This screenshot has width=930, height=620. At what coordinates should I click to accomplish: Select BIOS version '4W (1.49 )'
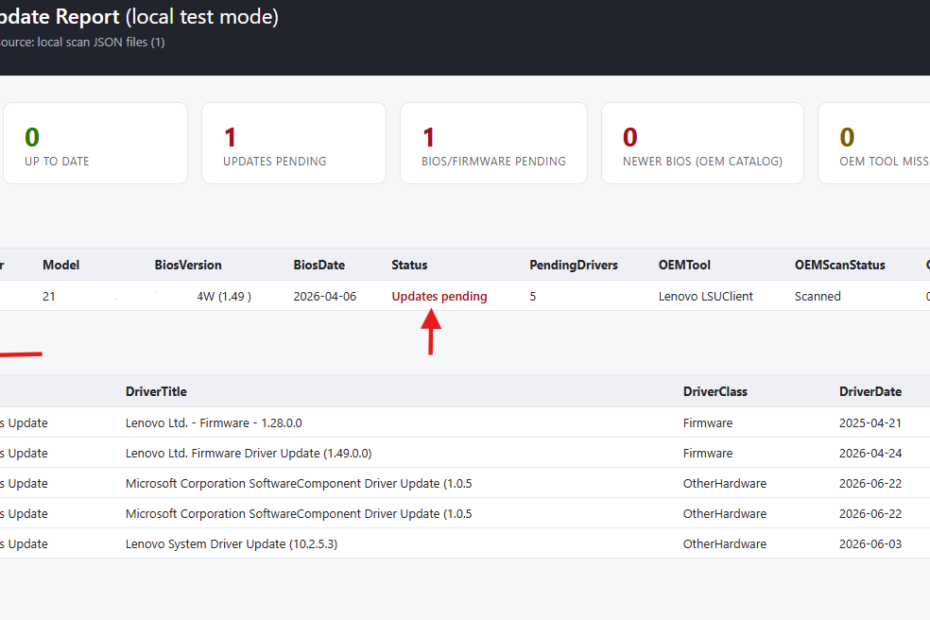pos(224,296)
